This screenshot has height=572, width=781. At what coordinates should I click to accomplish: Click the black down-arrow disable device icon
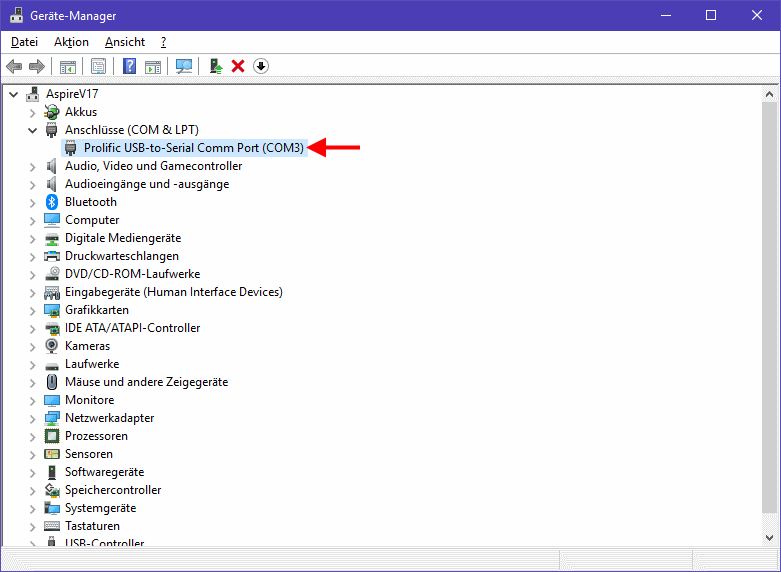coord(261,66)
